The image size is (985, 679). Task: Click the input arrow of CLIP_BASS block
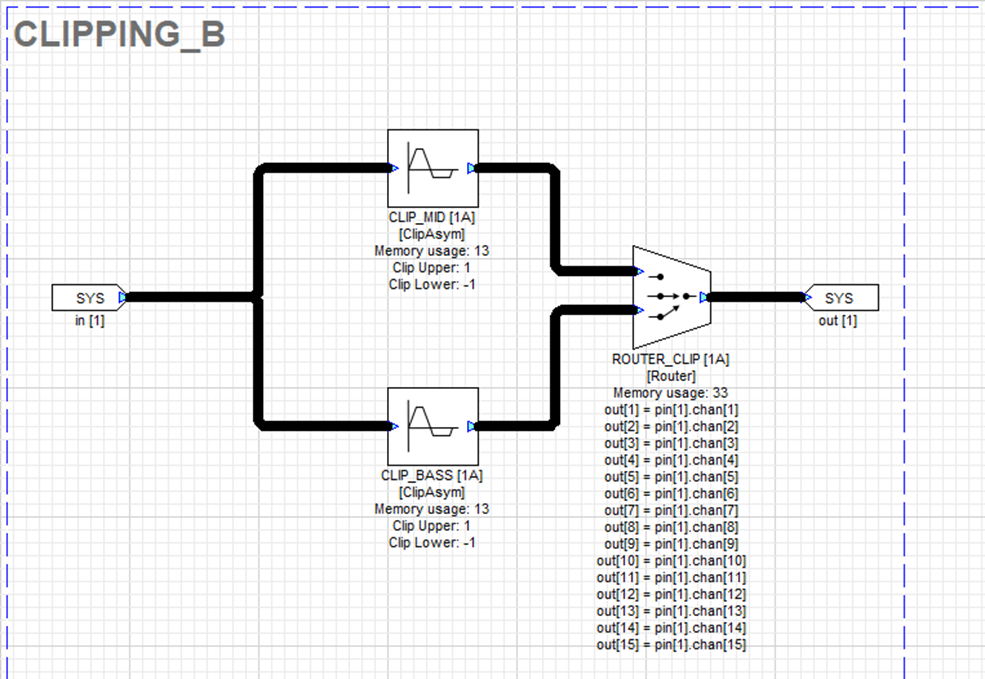click(393, 426)
